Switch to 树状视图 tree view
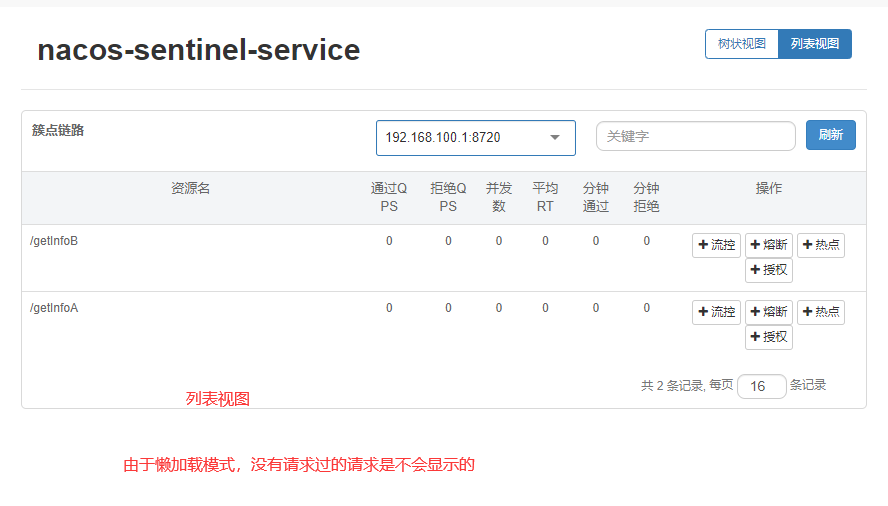Image resolution: width=888 pixels, height=506 pixels. tap(742, 44)
